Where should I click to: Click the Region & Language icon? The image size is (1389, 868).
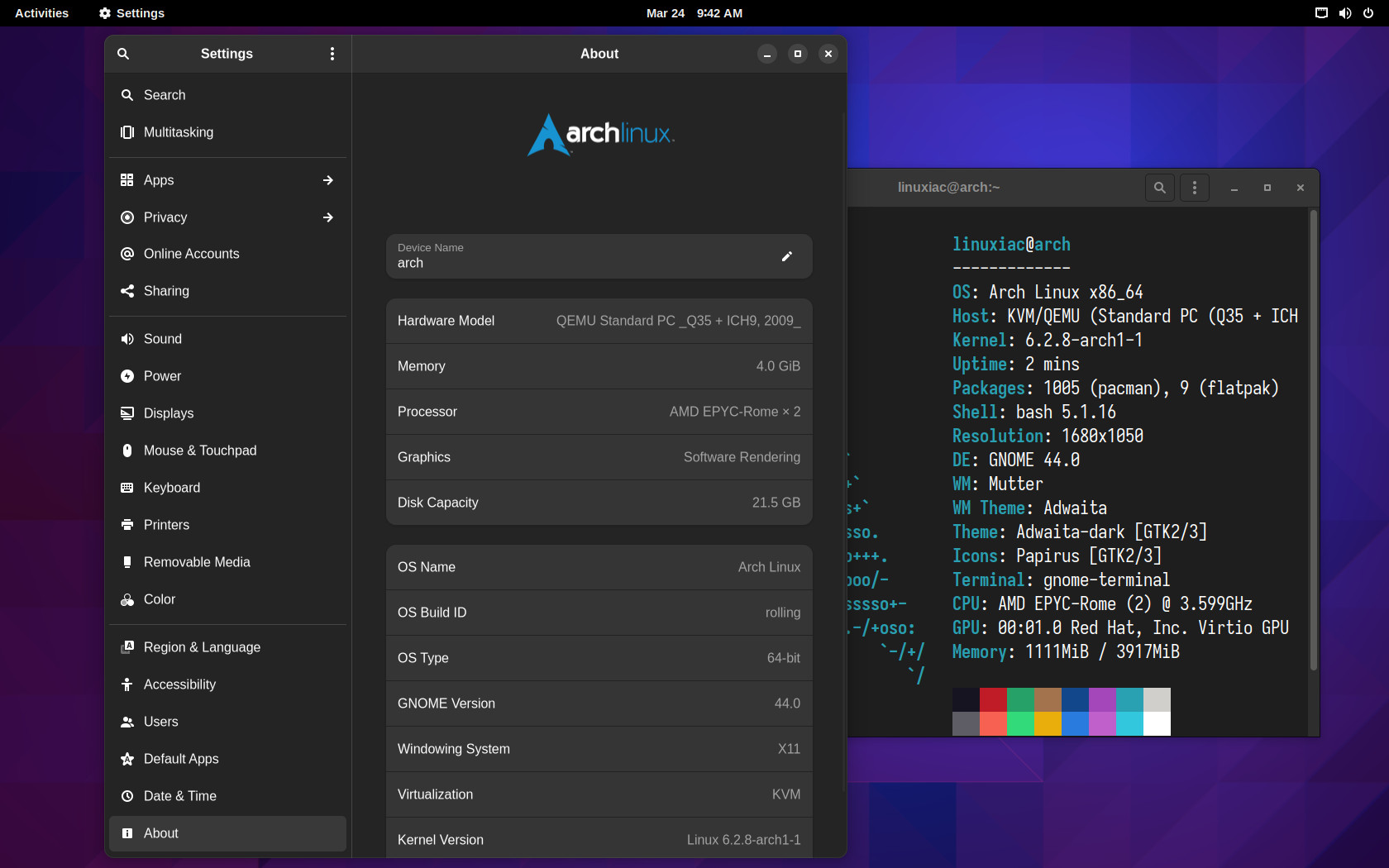[127, 647]
